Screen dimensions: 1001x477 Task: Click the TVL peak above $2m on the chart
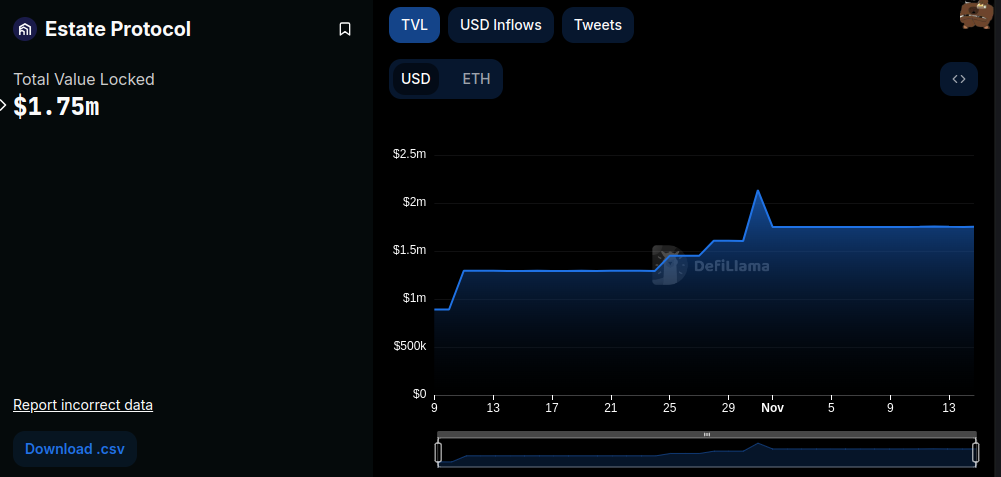(758, 191)
